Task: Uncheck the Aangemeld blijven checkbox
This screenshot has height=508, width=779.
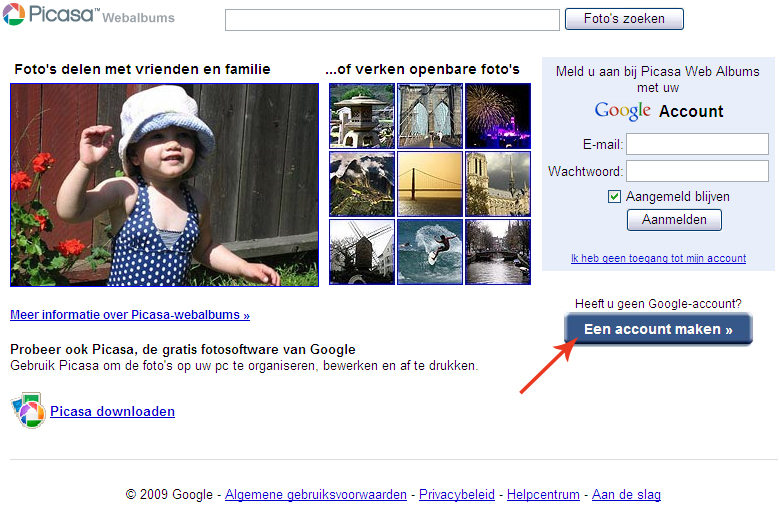Action: 615,197
